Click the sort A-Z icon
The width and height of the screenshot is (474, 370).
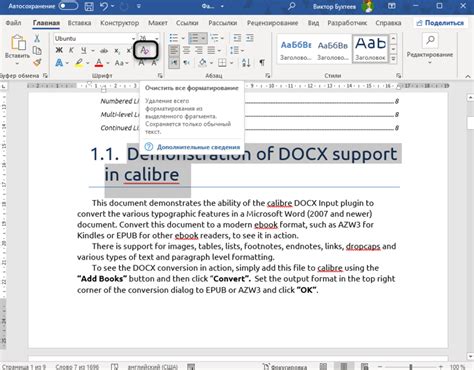[x=246, y=62]
